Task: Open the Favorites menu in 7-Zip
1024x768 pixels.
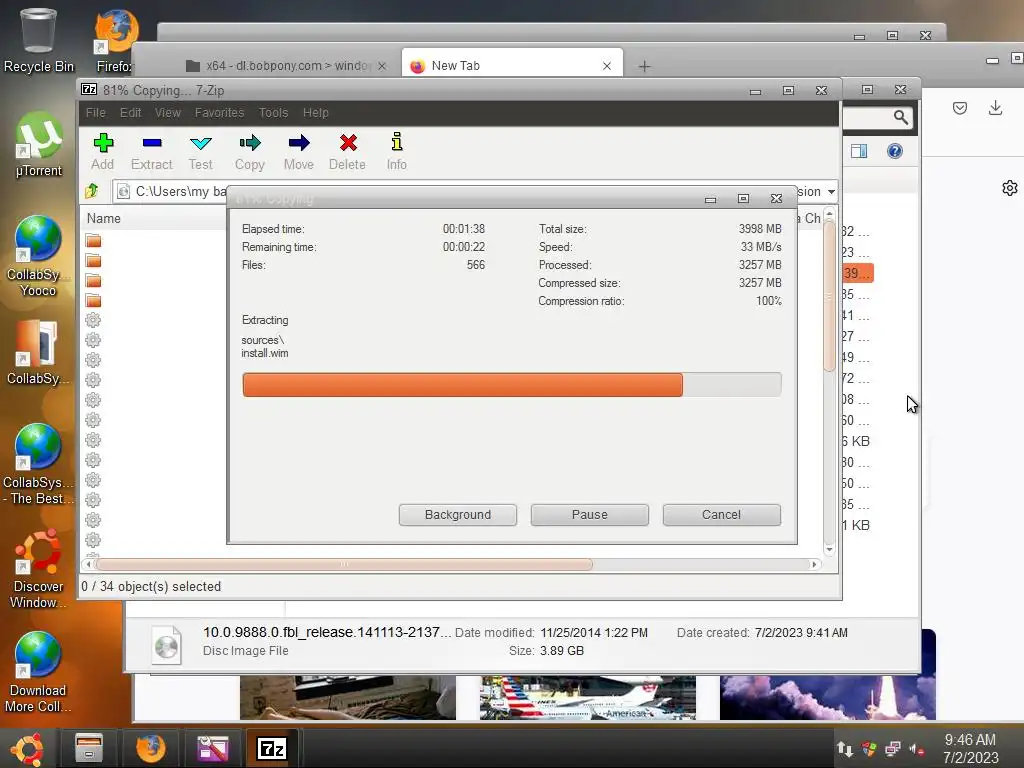Action: [219, 112]
